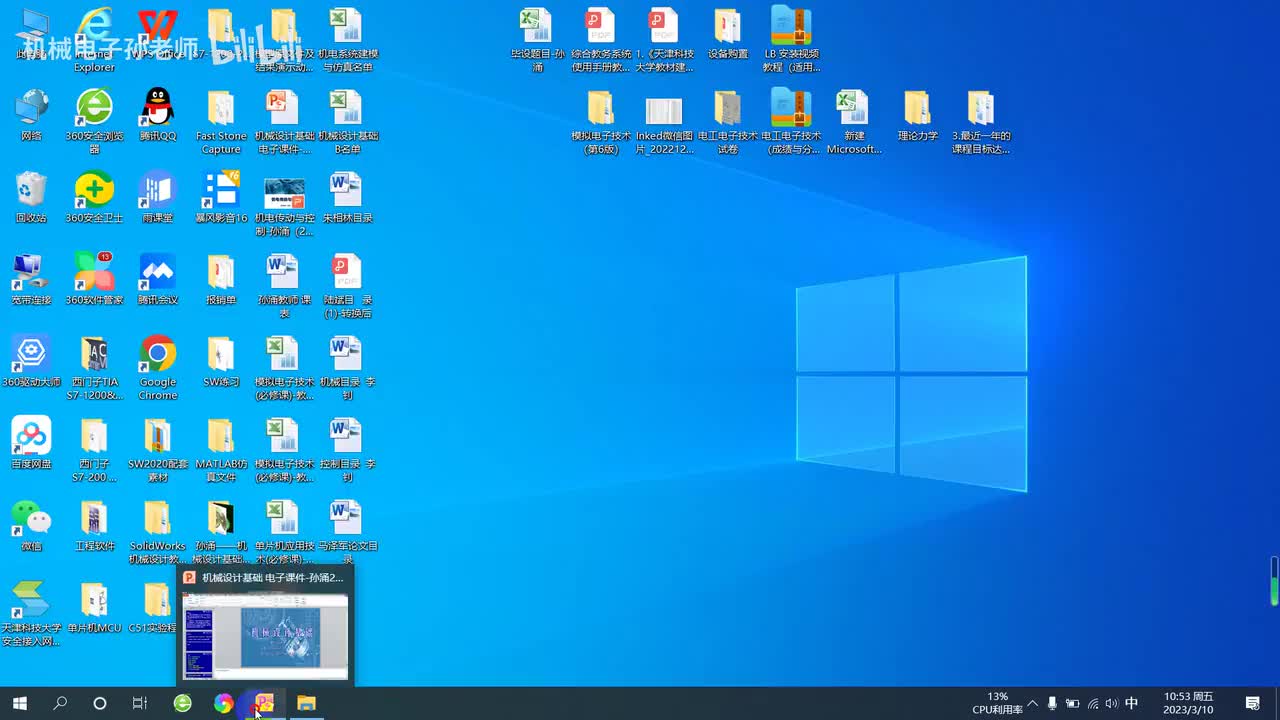Open the clock showing 10:53 周五

(x=1188, y=703)
